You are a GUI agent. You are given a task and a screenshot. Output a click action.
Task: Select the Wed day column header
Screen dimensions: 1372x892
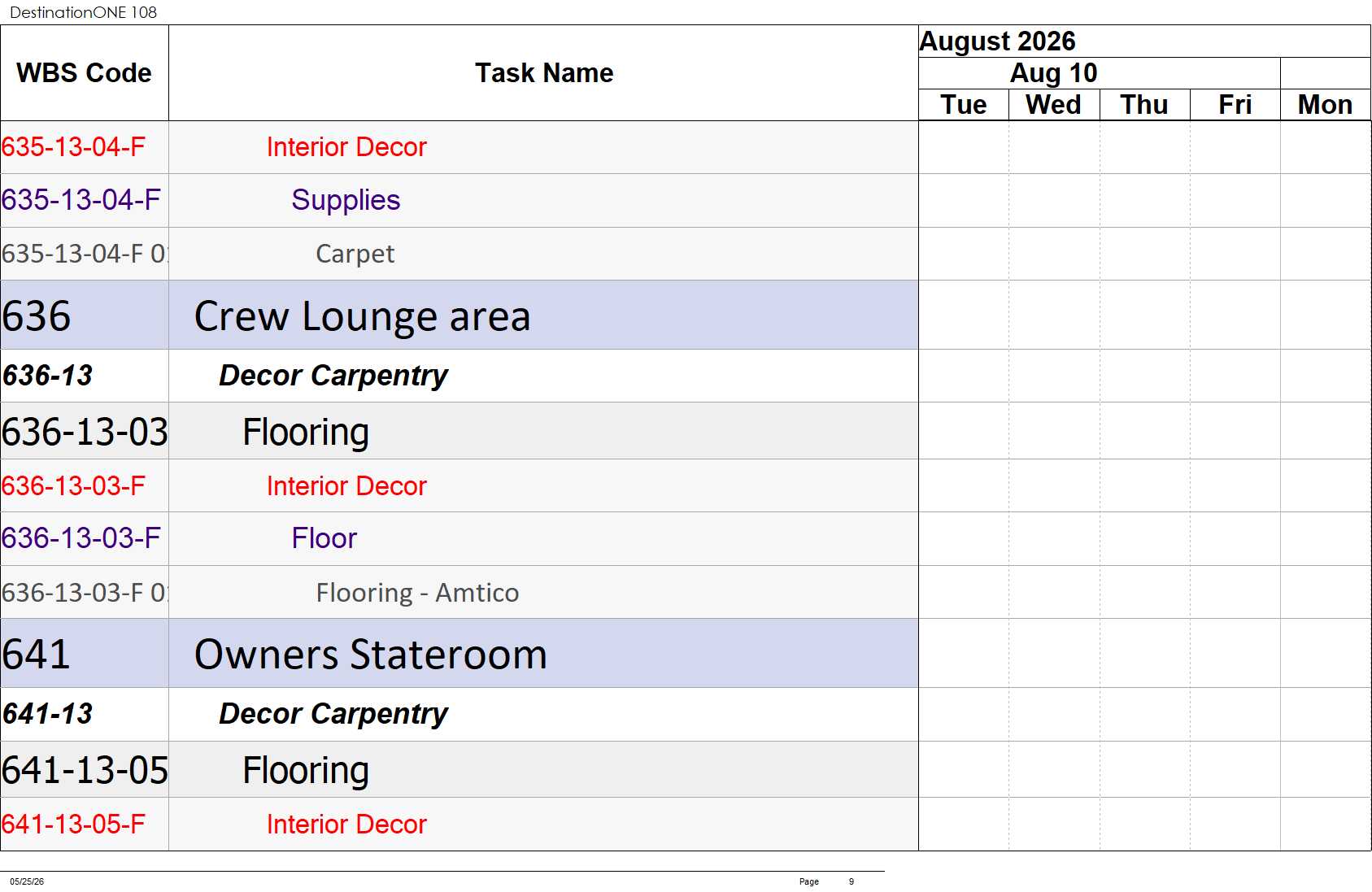[1054, 105]
